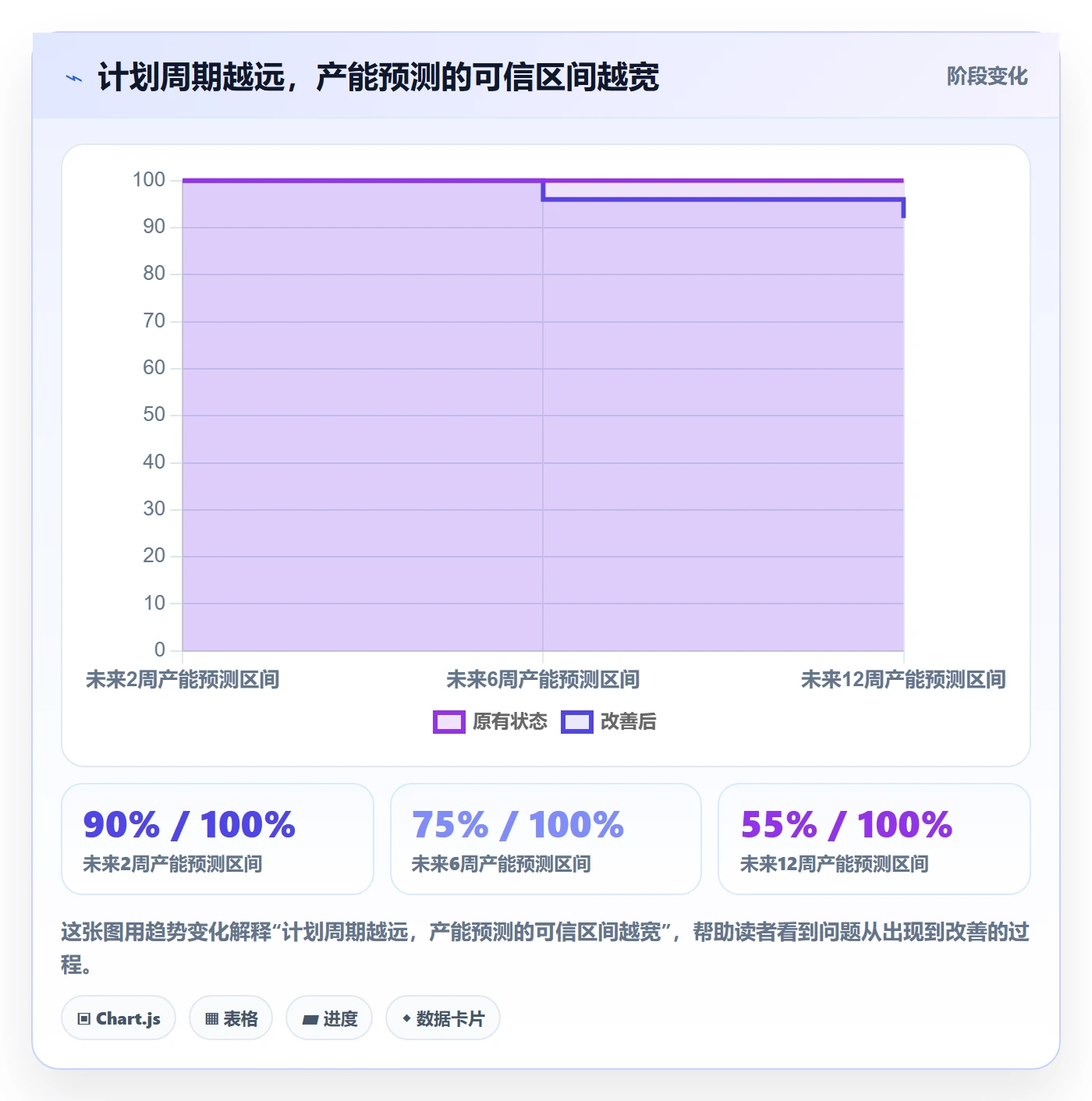Click x-axis label 未来12周产能预测区间 under chart
Viewport: 1092px width, 1101px height.
coord(903,680)
